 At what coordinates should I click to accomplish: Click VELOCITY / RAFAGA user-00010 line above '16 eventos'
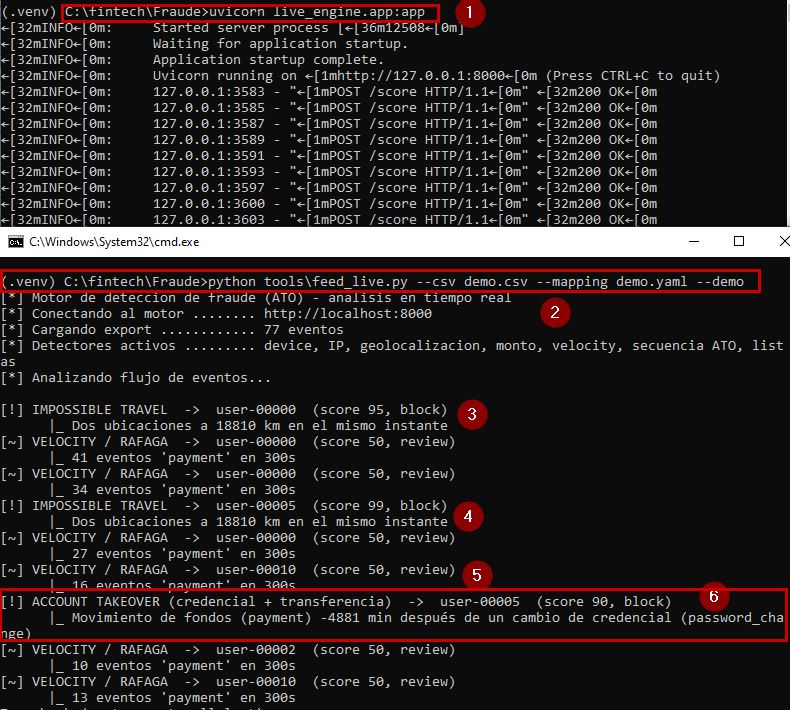pos(228,569)
